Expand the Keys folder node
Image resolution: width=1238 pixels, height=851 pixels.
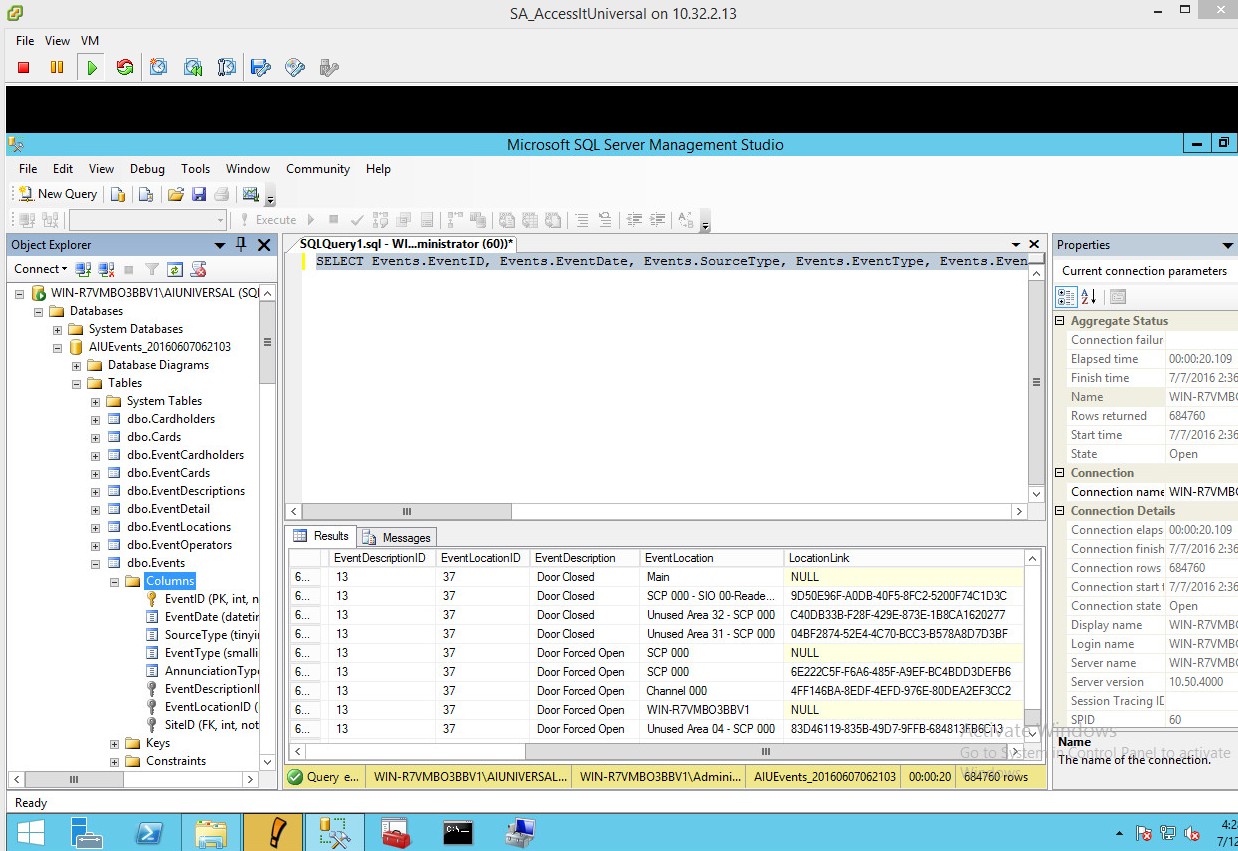(115, 743)
